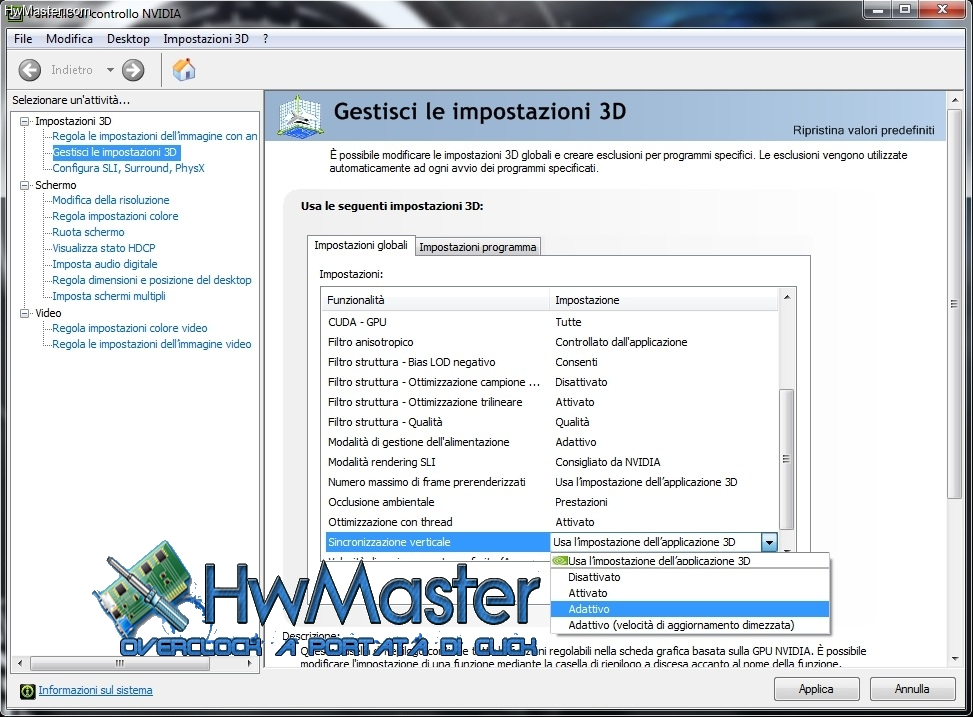The width and height of the screenshot is (973, 717).
Task: Open Imposta schermi multipli
Action: pos(109,296)
